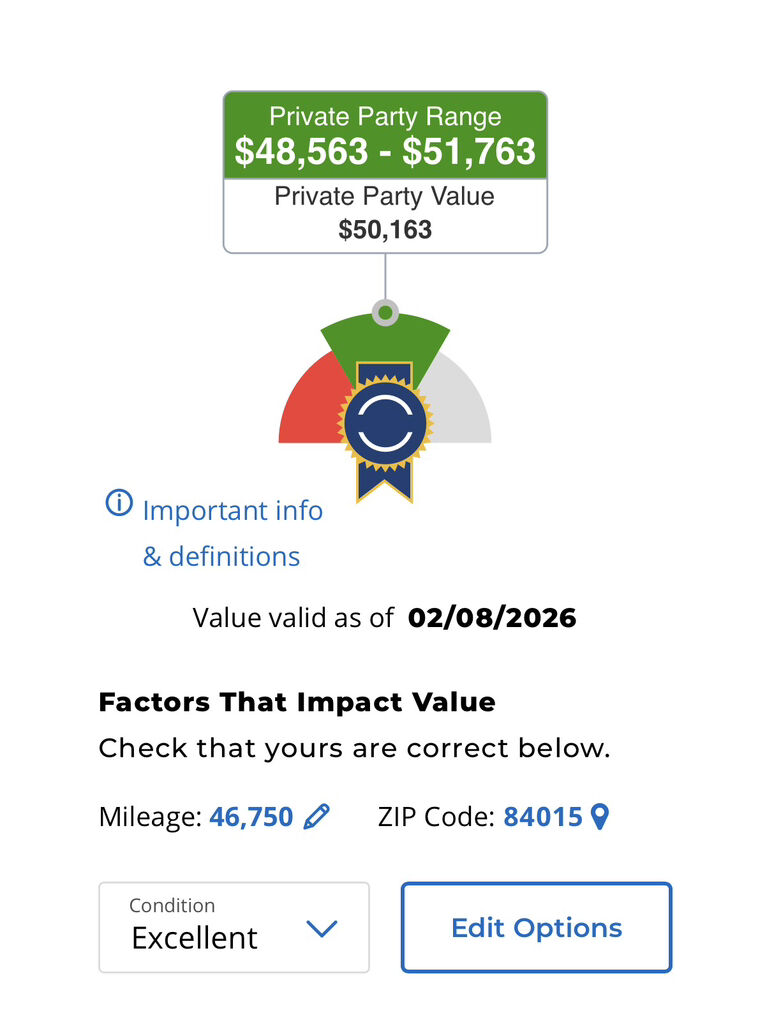Click the 46,750 mileage value

pyautogui.click(x=251, y=817)
